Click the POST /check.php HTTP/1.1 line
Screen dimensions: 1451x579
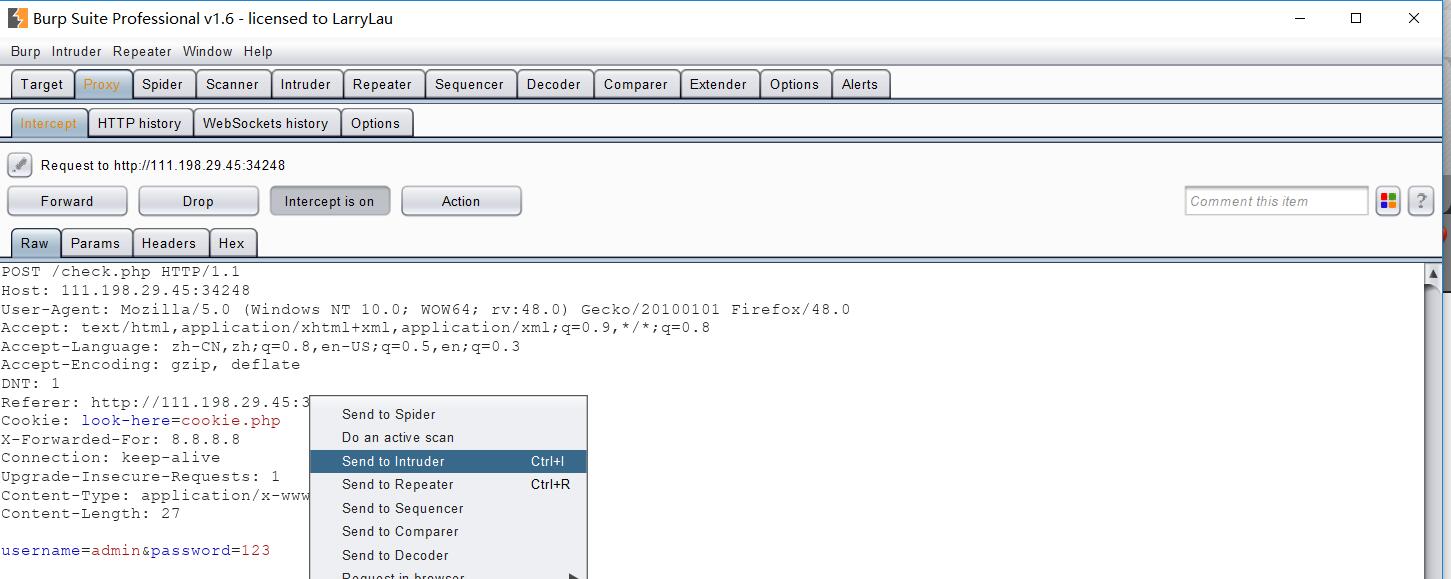pyautogui.click(x=121, y=272)
